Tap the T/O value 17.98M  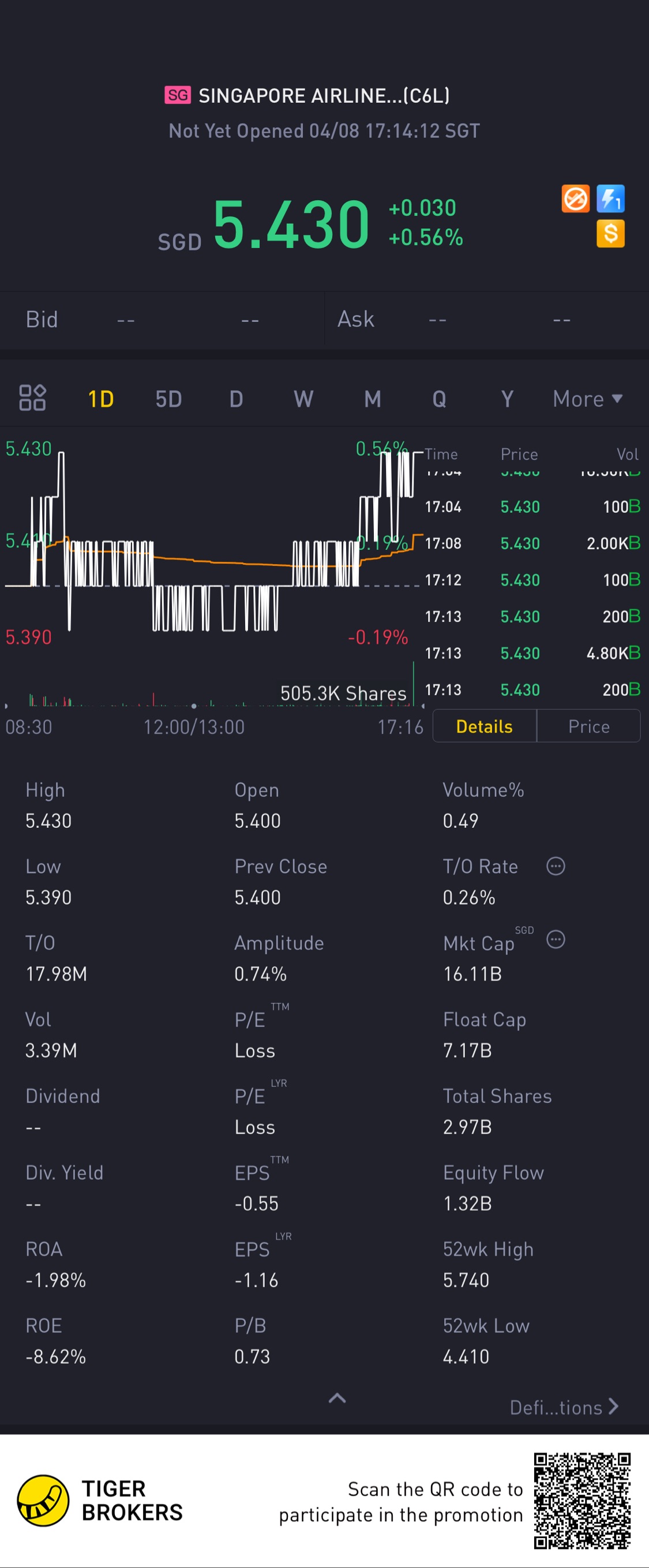pyautogui.click(x=56, y=974)
